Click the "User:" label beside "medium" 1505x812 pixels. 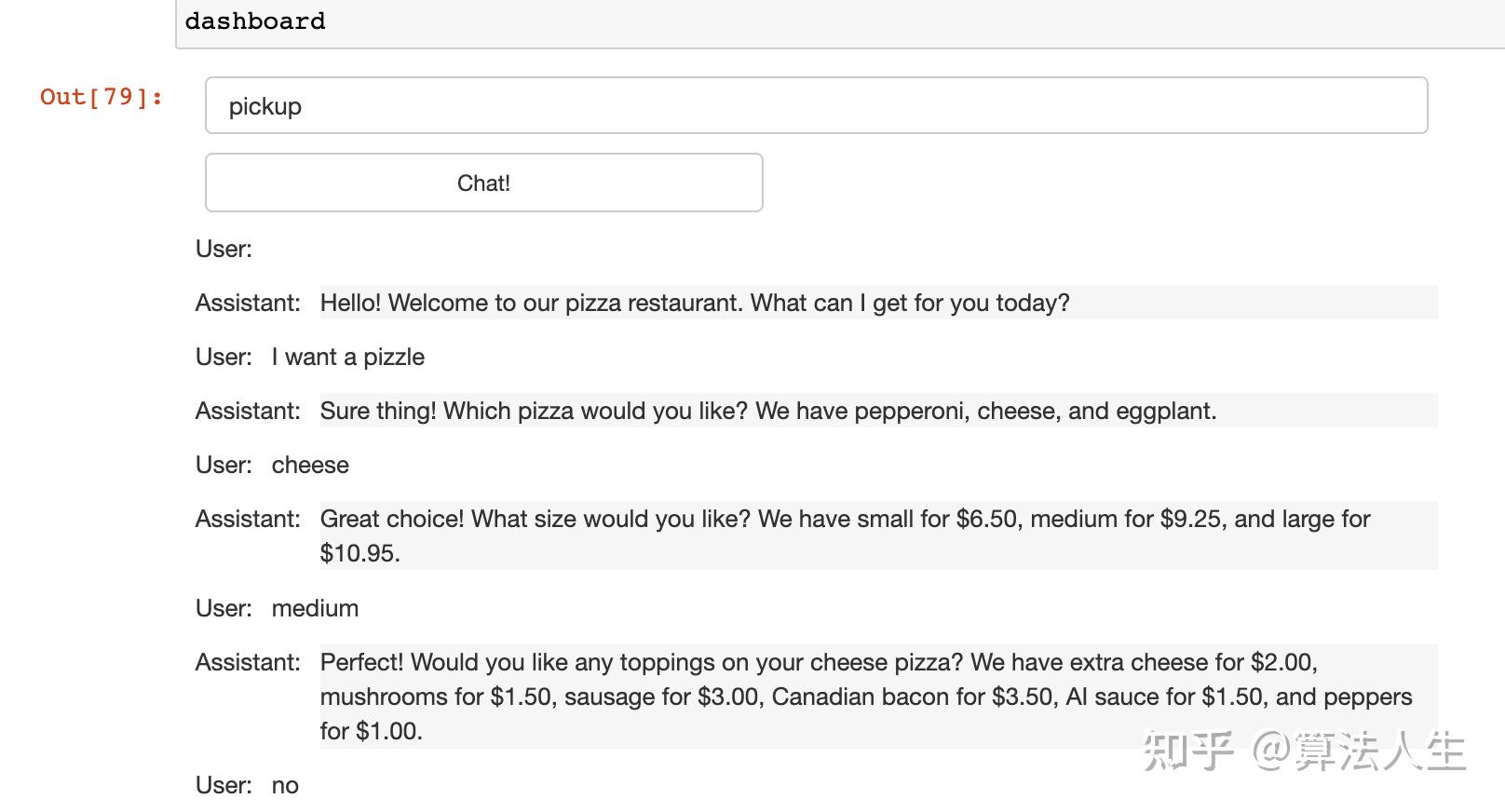click(224, 608)
